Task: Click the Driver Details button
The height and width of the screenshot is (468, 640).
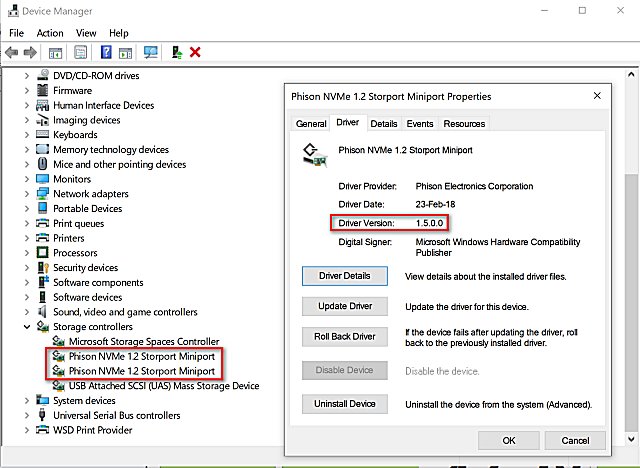Action: click(x=345, y=276)
